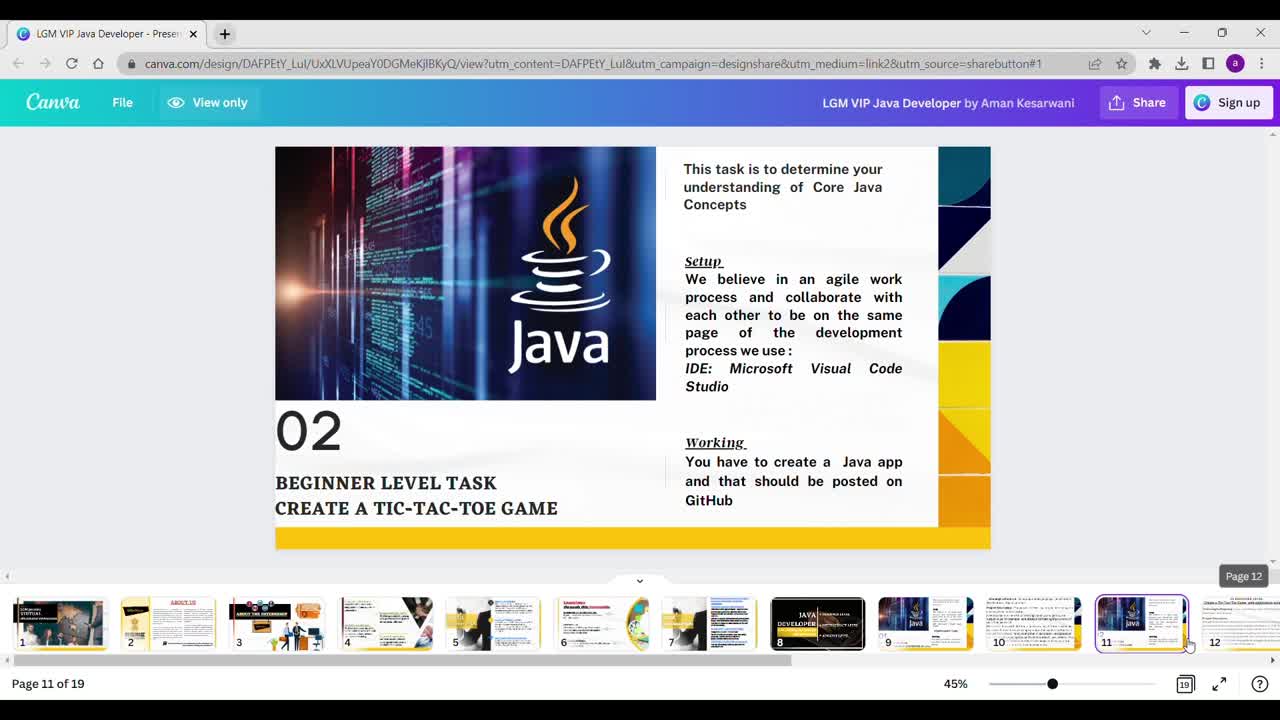Open browser downloads
1280x720 pixels.
pos(1181,63)
